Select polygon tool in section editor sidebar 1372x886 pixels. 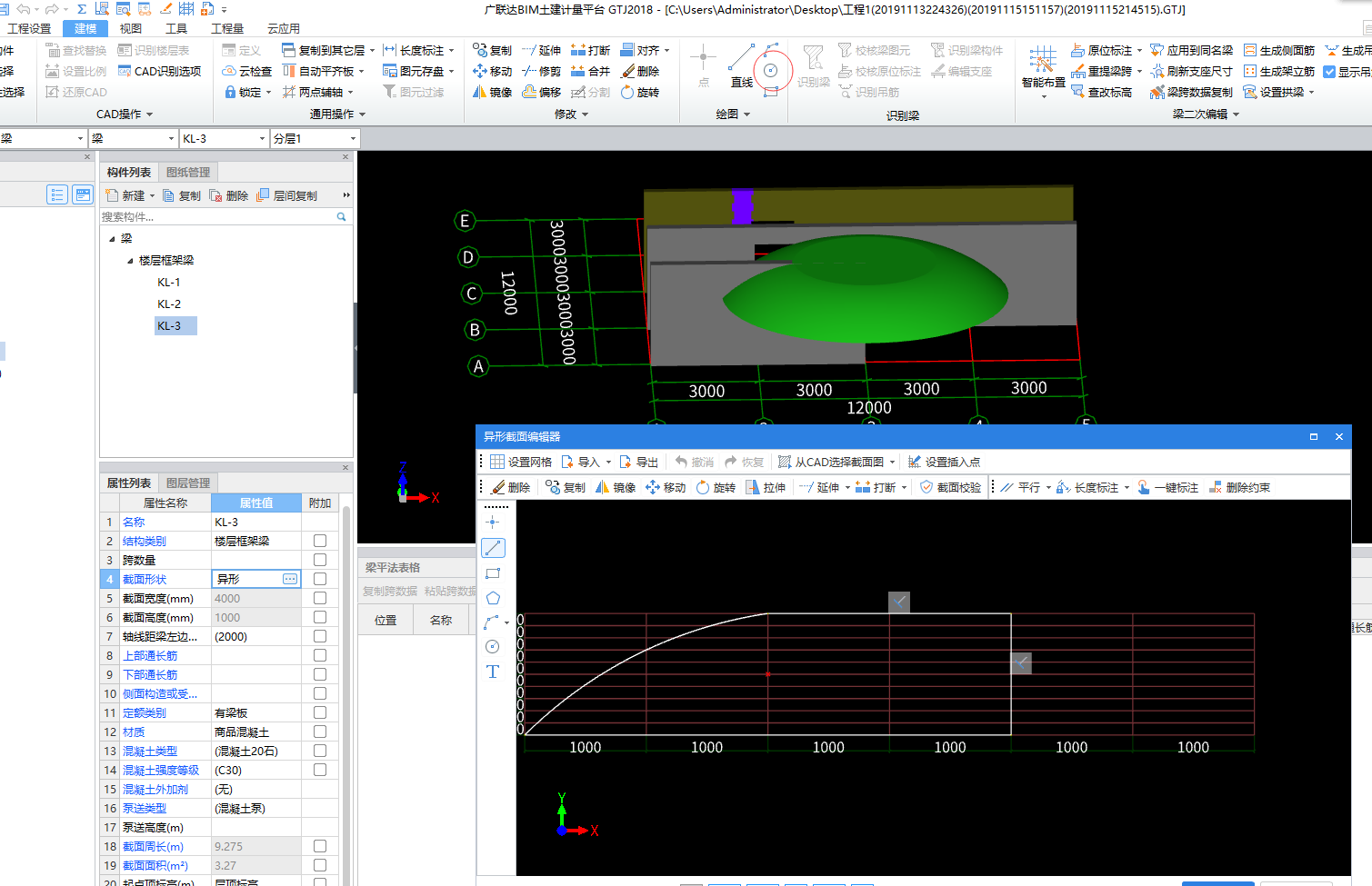pyautogui.click(x=493, y=598)
